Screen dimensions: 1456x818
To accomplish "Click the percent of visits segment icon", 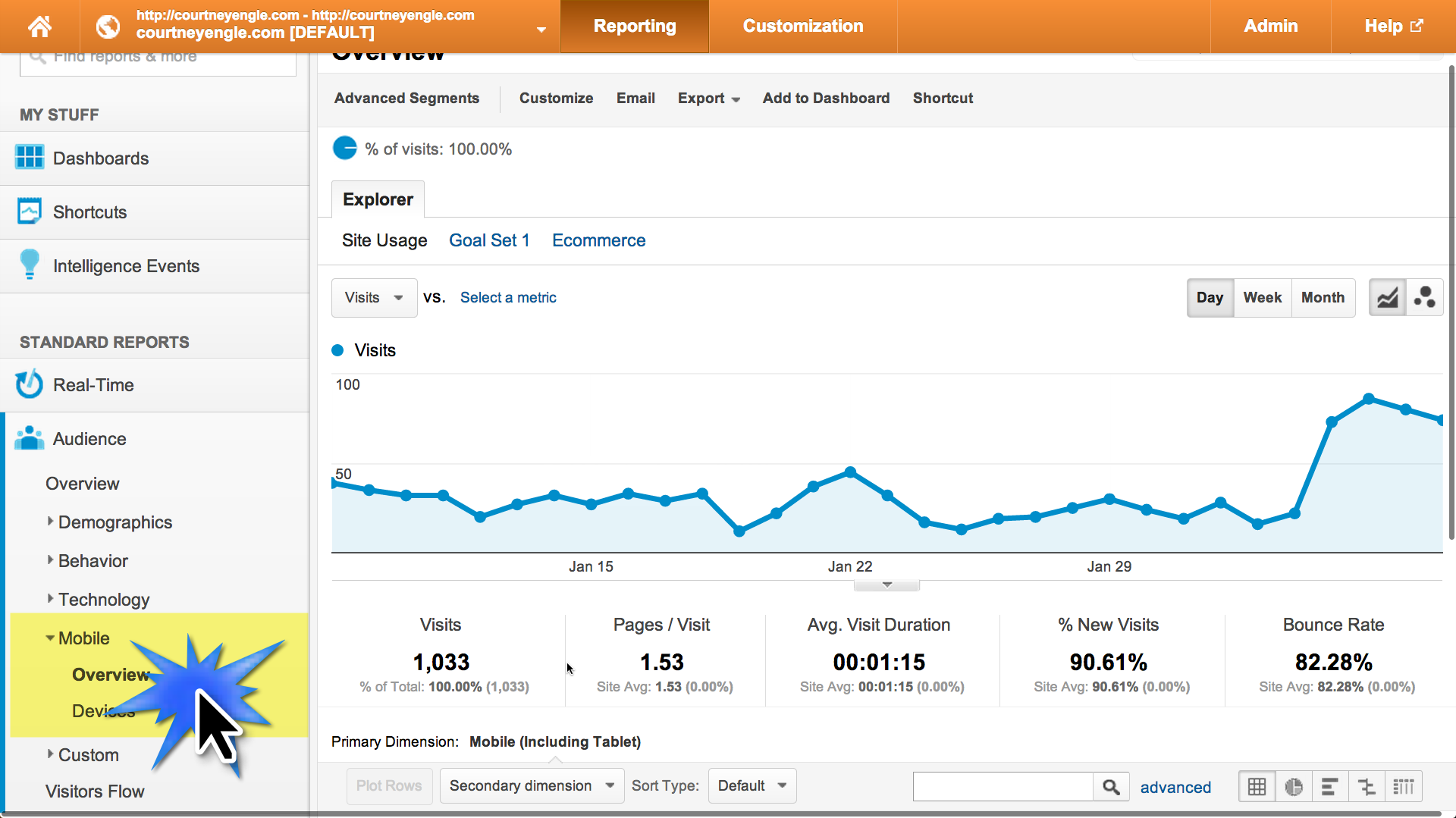I will 344,148.
